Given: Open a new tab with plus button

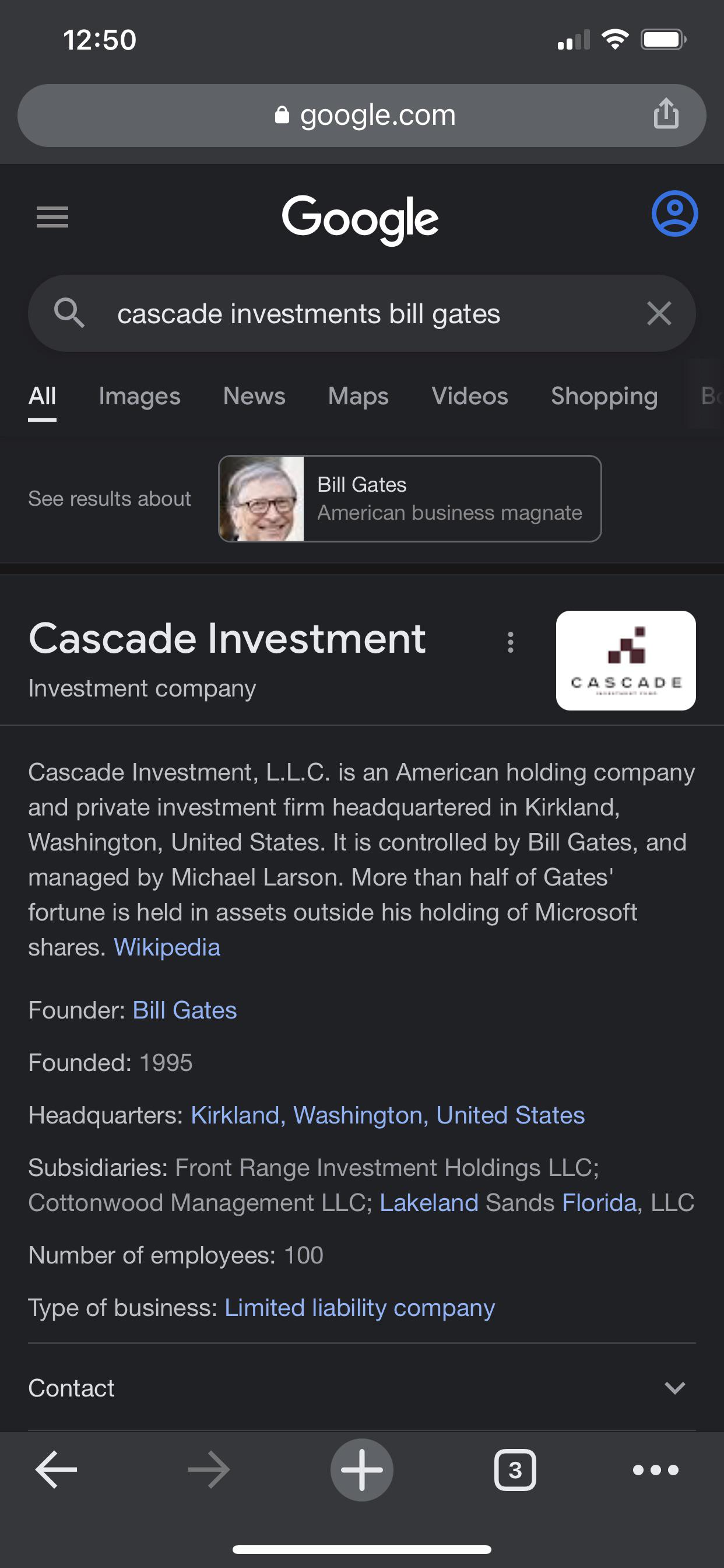Looking at the screenshot, I should coord(362,1470).
